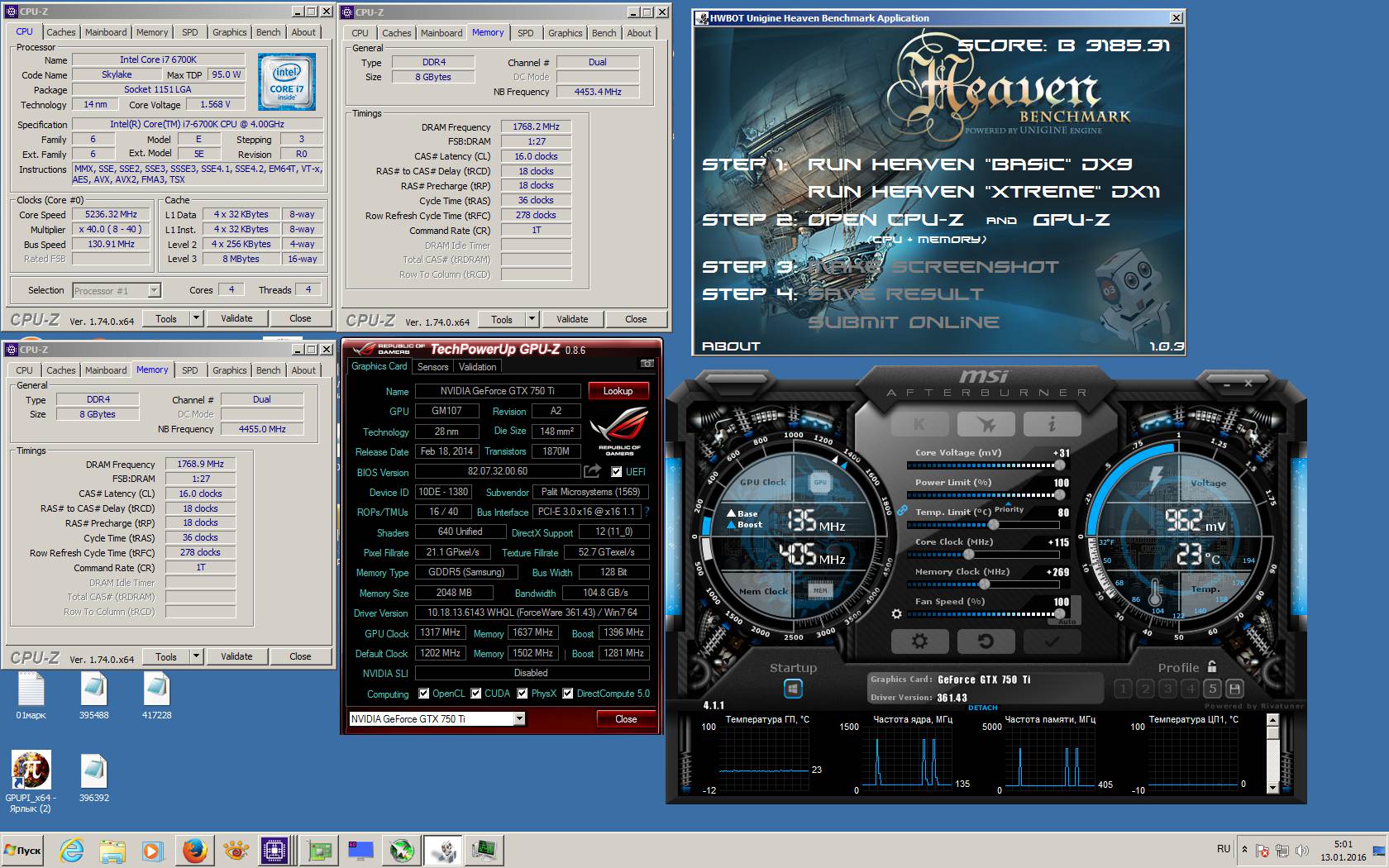Open desktop file 395488
Viewport: 1389px width, 868px height.
coord(93,696)
